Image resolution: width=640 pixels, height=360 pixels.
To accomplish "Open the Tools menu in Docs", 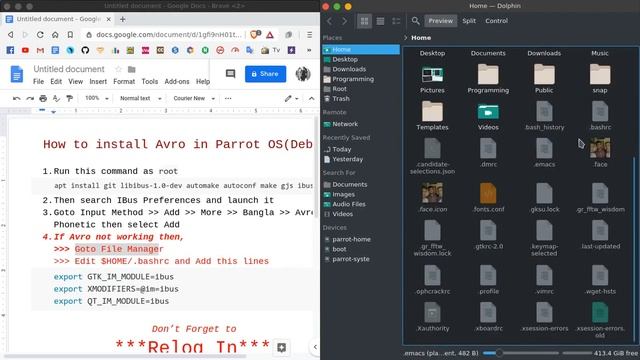I will tap(149, 82).
